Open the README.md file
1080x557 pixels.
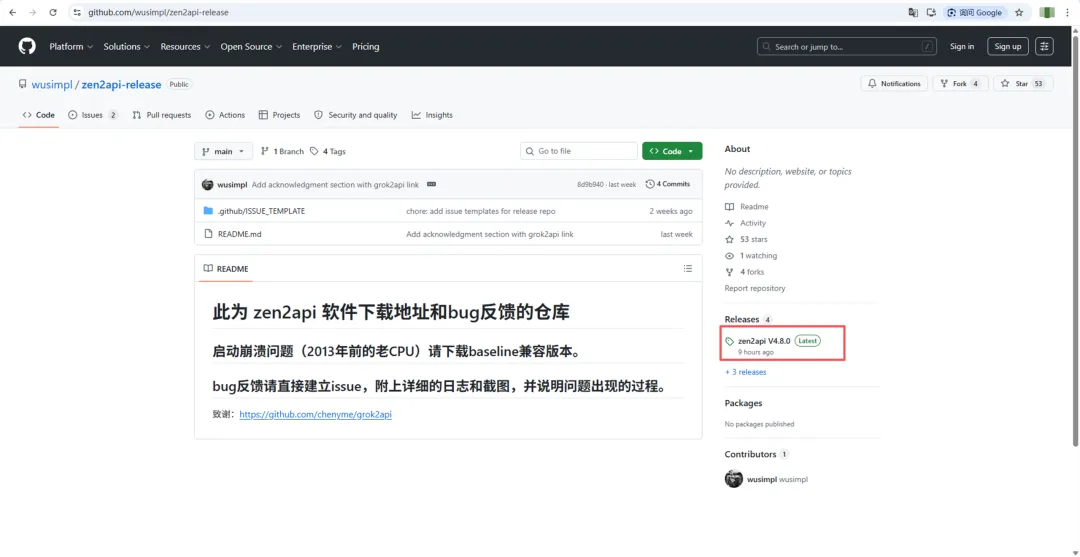pos(240,234)
